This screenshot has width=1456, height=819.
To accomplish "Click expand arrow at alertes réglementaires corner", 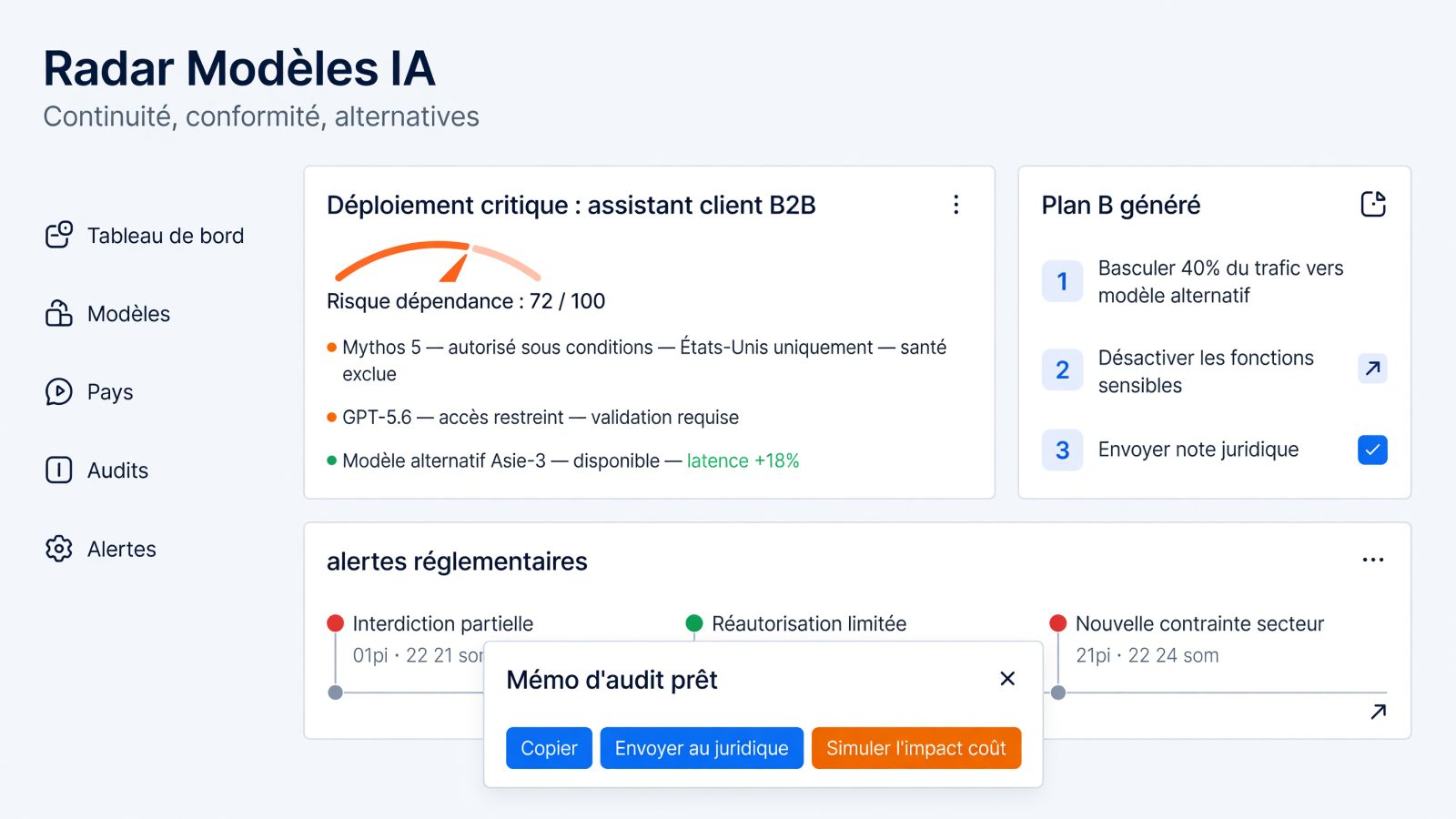I will [x=1378, y=712].
